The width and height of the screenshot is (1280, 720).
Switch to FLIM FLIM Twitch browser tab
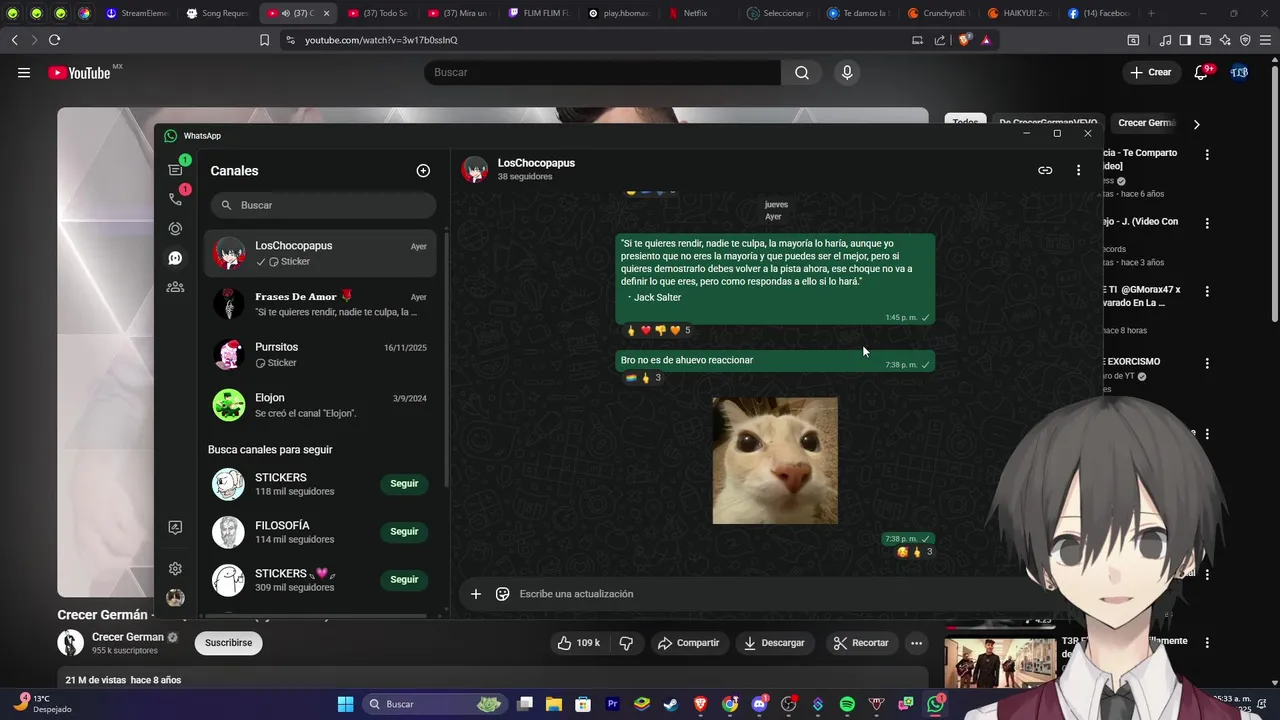click(x=540, y=13)
